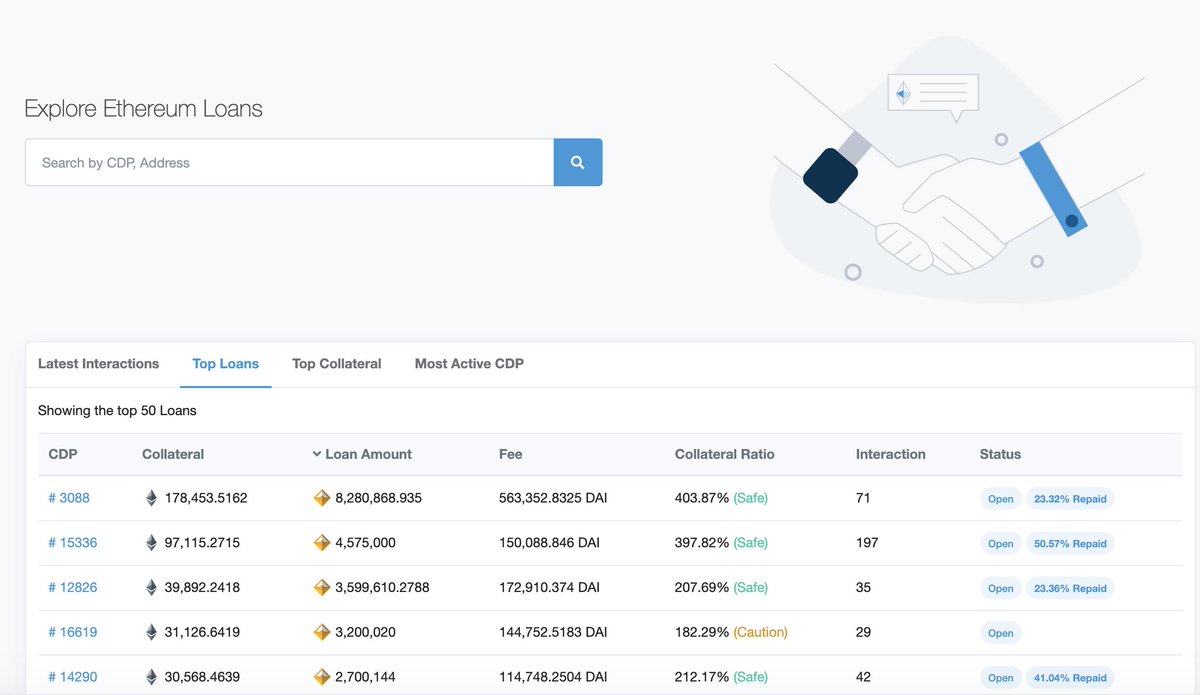
Task: Switch to the Top Collateral tab
Action: tap(337, 364)
